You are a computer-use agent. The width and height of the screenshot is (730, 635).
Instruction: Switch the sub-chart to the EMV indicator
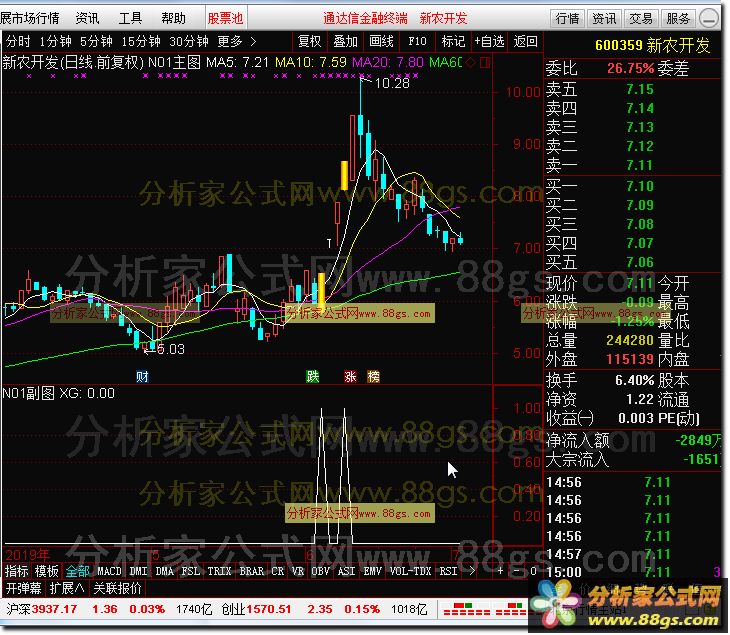pyautogui.click(x=372, y=570)
